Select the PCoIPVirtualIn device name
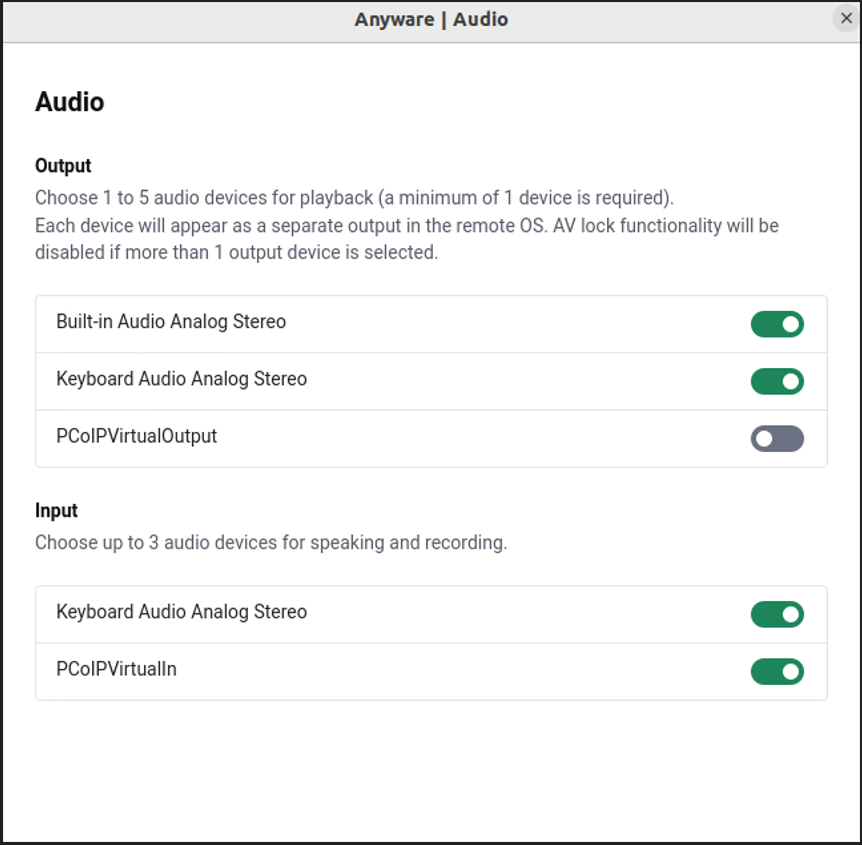Viewport: 862px width, 845px height. 116,669
